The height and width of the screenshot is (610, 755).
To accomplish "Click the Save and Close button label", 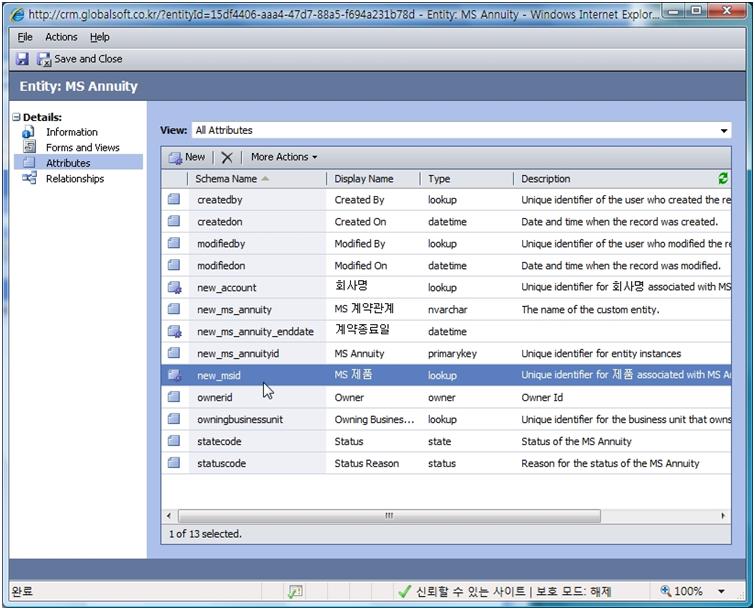I will tap(88, 59).
